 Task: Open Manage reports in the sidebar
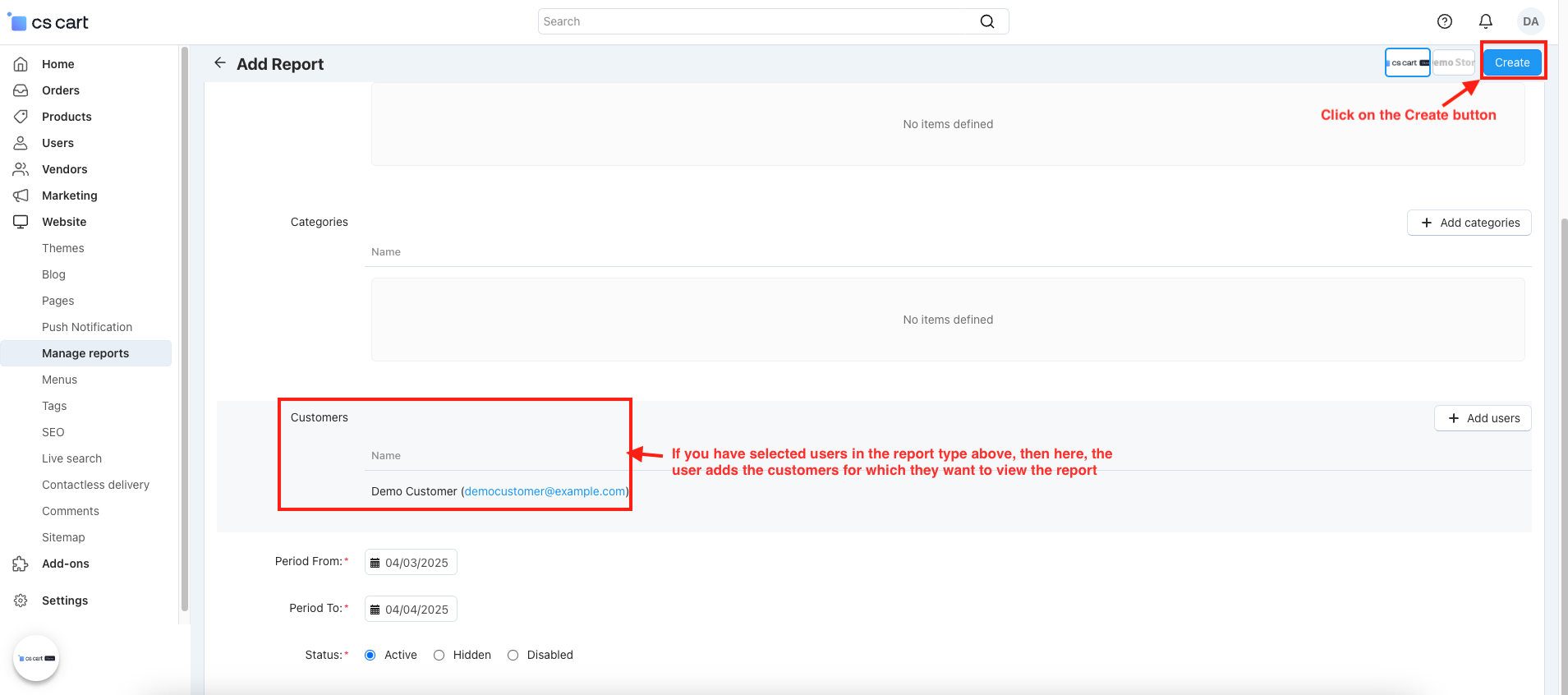[85, 353]
